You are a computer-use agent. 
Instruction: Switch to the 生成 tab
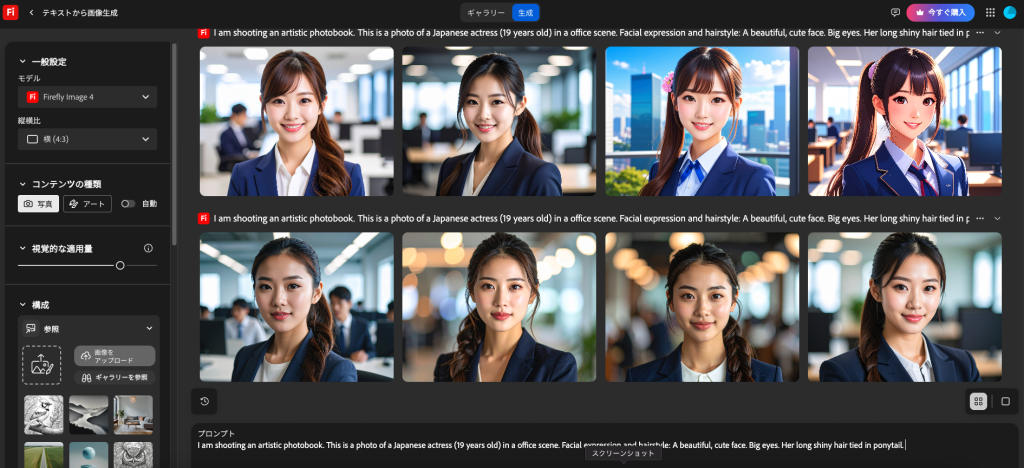[526, 12]
